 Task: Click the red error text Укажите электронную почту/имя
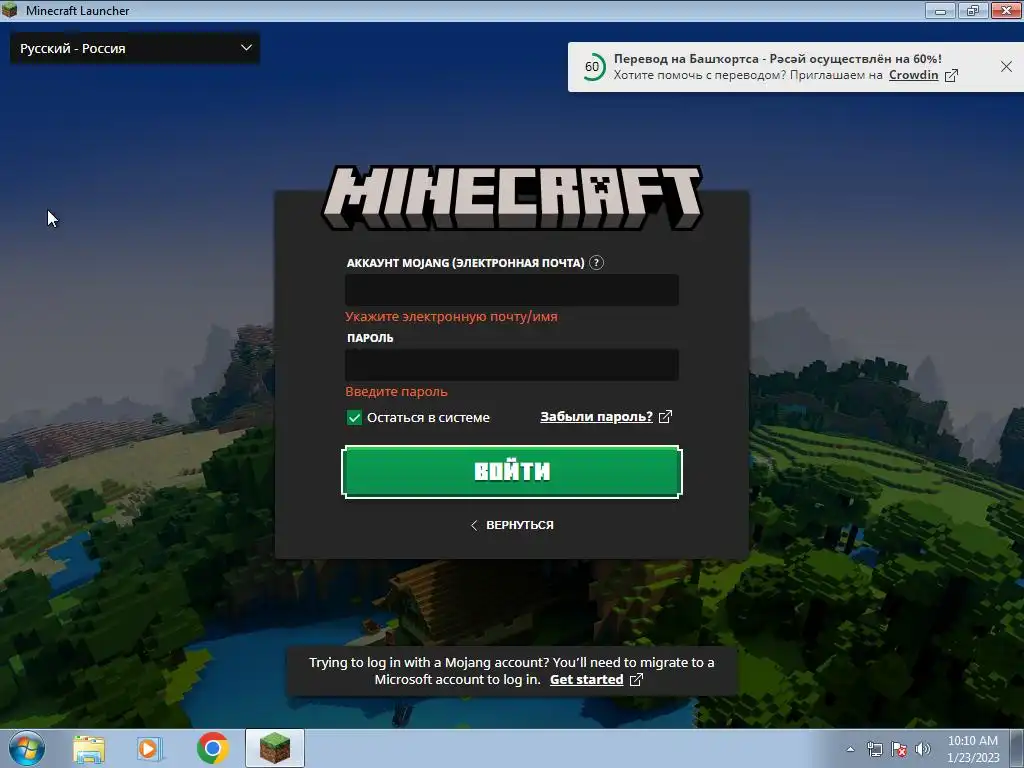451,317
